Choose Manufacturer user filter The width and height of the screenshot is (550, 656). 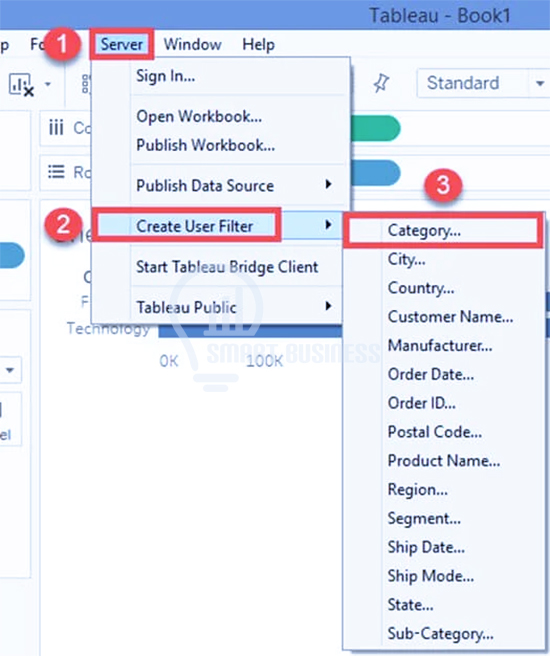click(x=443, y=346)
